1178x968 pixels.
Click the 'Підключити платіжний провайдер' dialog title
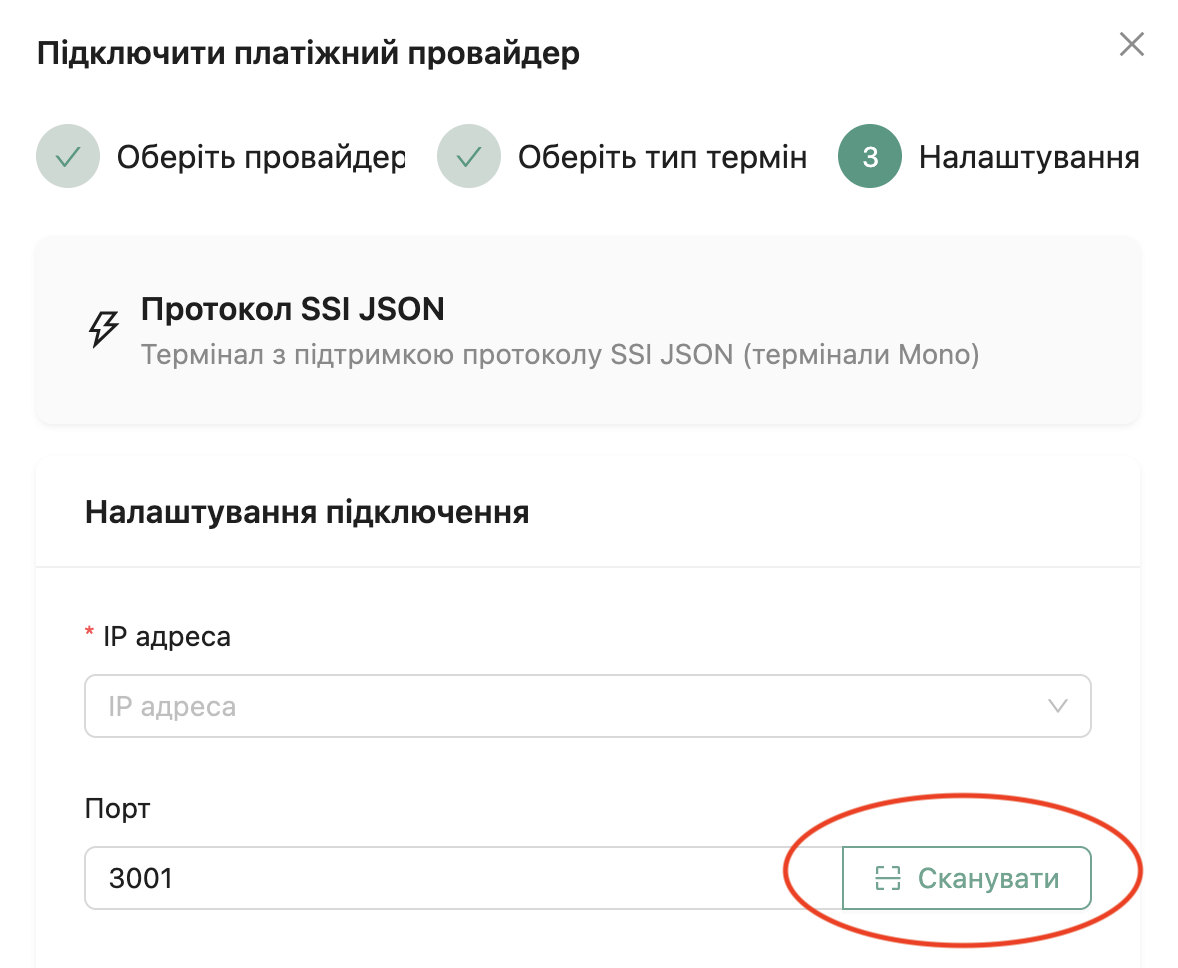(x=308, y=53)
